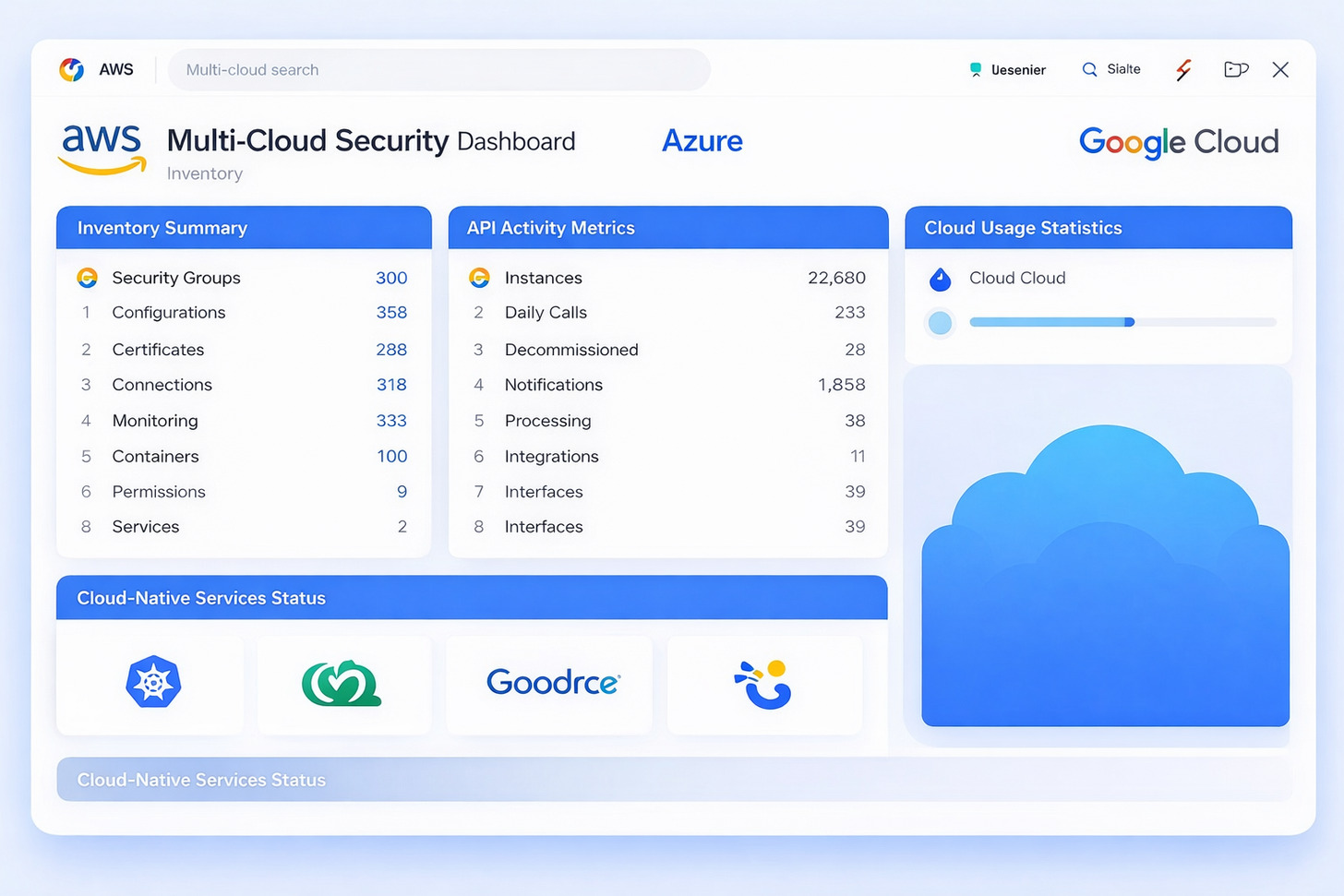The height and width of the screenshot is (896, 1344).
Task: Switch to the Google Cloud tab
Action: click(1179, 142)
